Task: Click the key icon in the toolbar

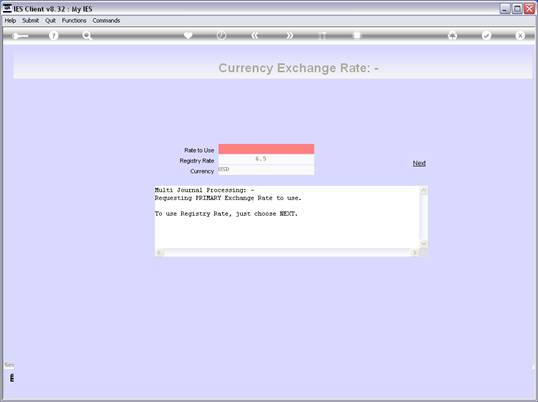Action: [x=20, y=36]
